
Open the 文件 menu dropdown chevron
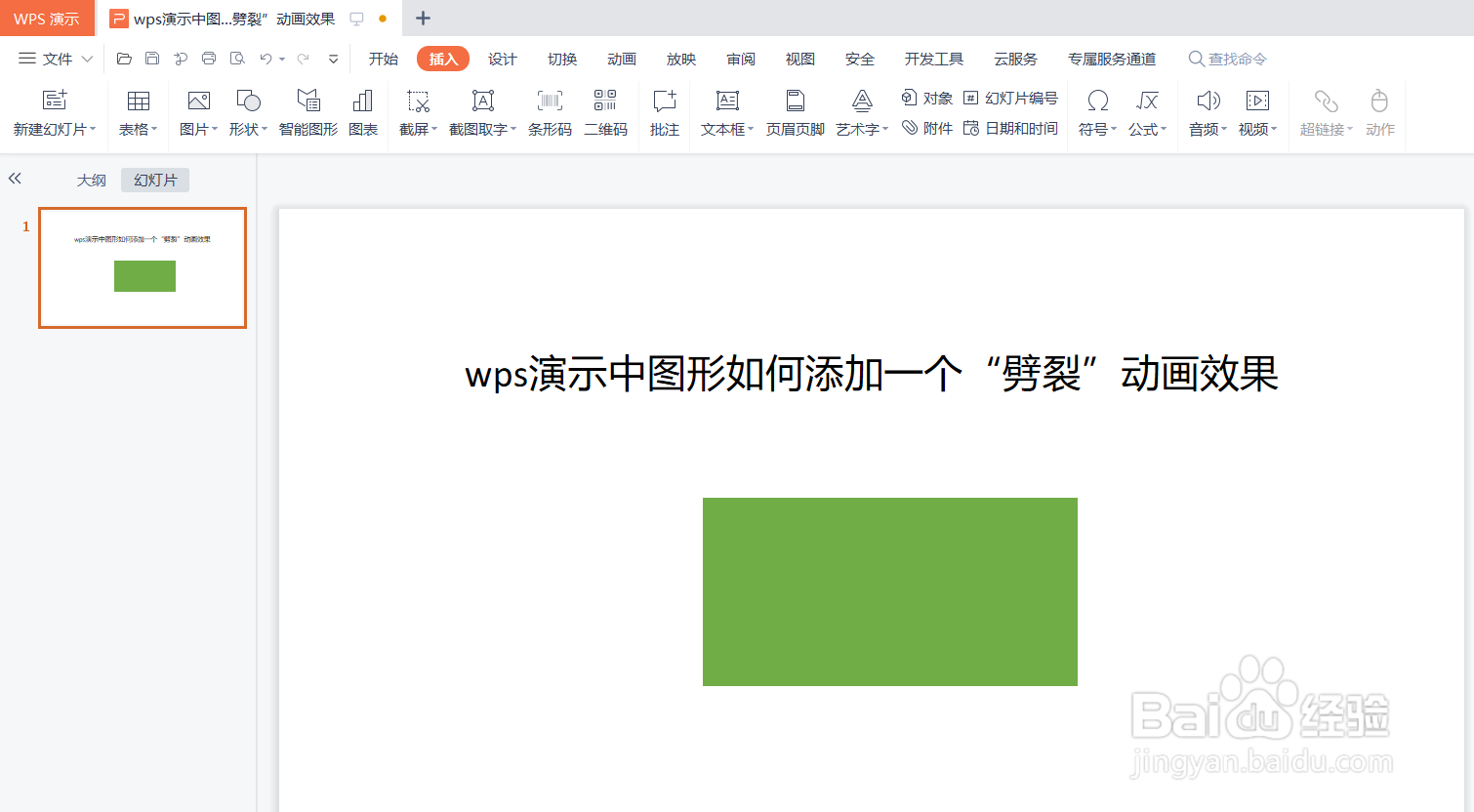tap(87, 59)
